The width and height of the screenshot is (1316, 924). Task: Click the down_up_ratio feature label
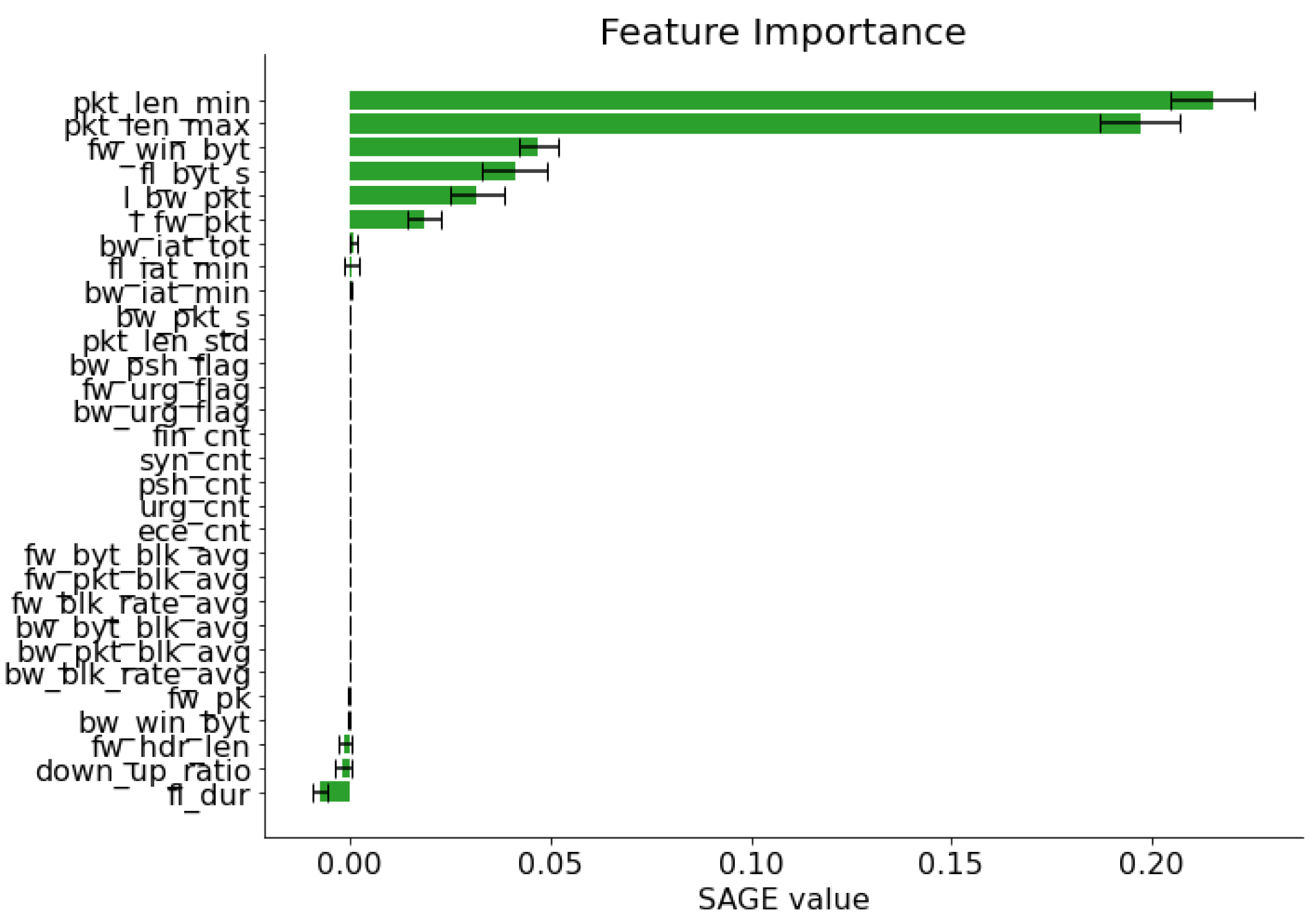(143, 771)
